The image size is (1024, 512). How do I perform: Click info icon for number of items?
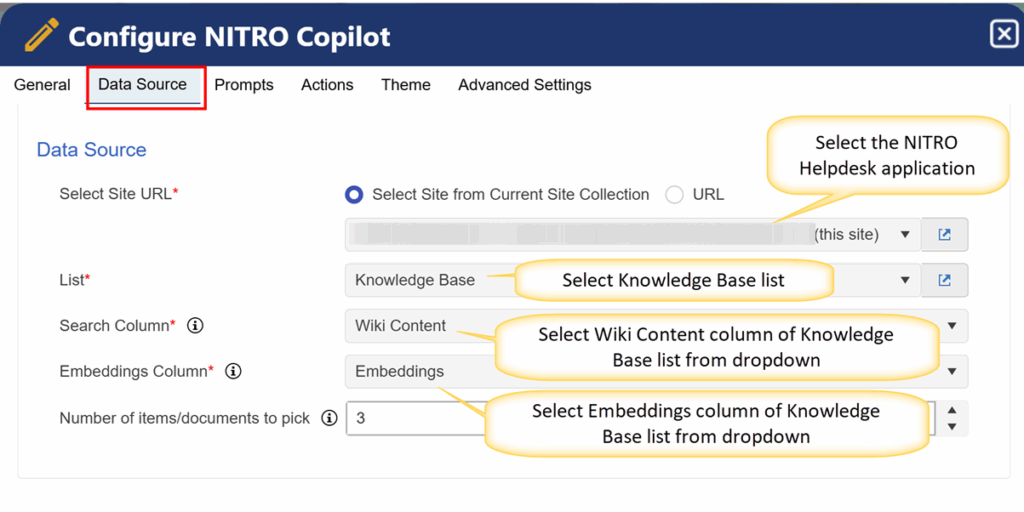tap(329, 418)
